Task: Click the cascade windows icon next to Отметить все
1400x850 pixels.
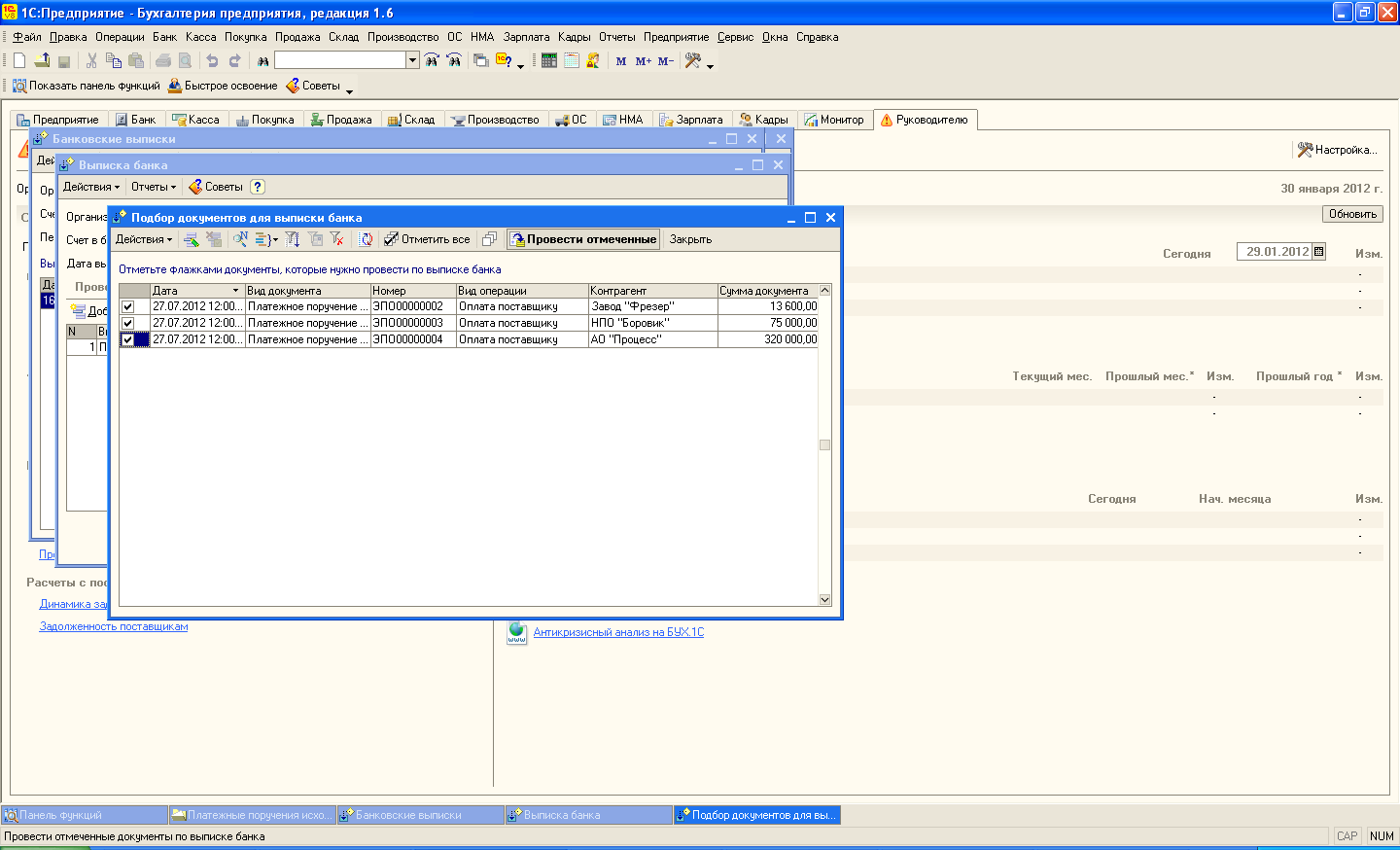Action: [490, 239]
